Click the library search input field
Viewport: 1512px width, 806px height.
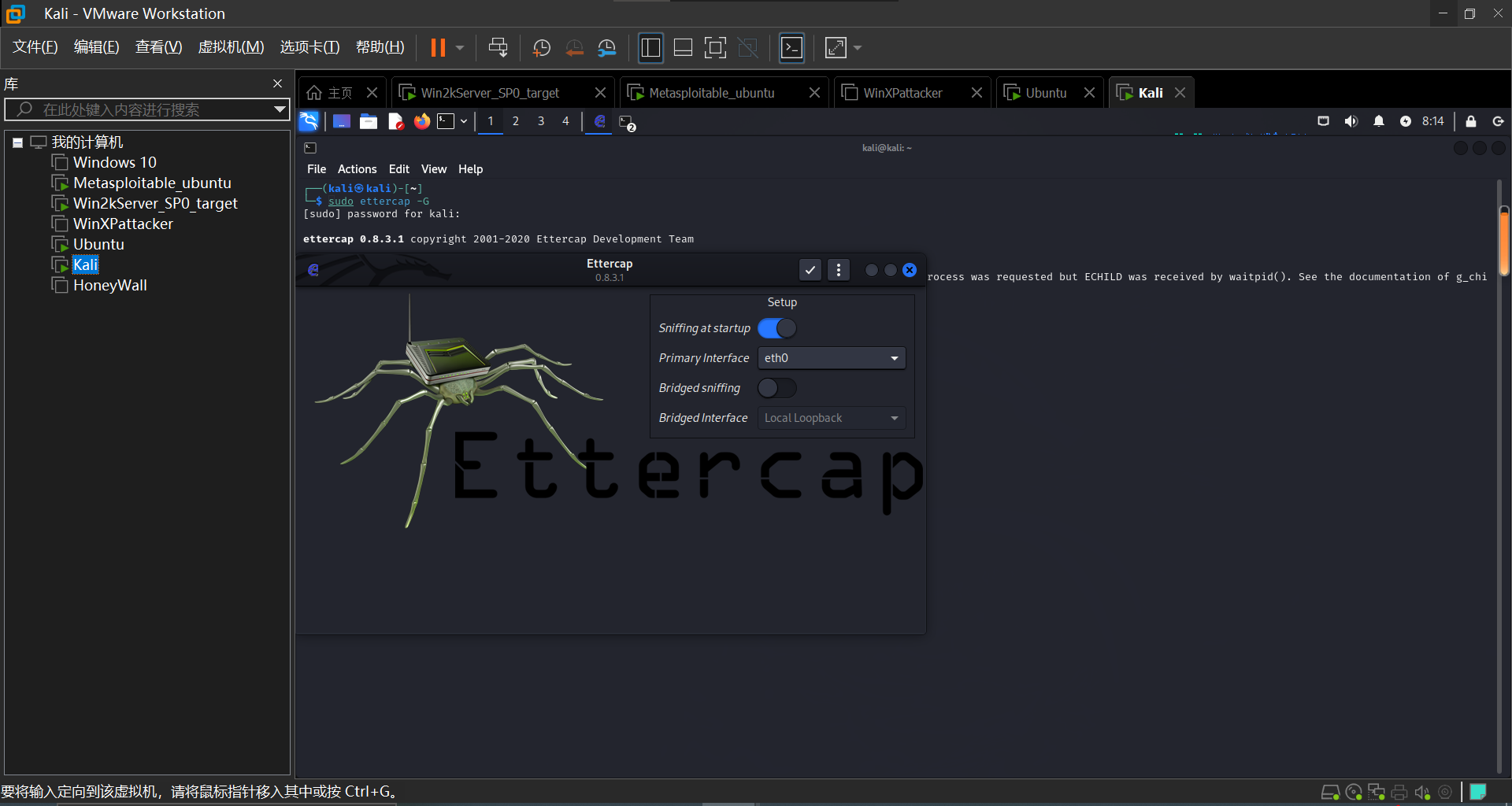point(147,109)
